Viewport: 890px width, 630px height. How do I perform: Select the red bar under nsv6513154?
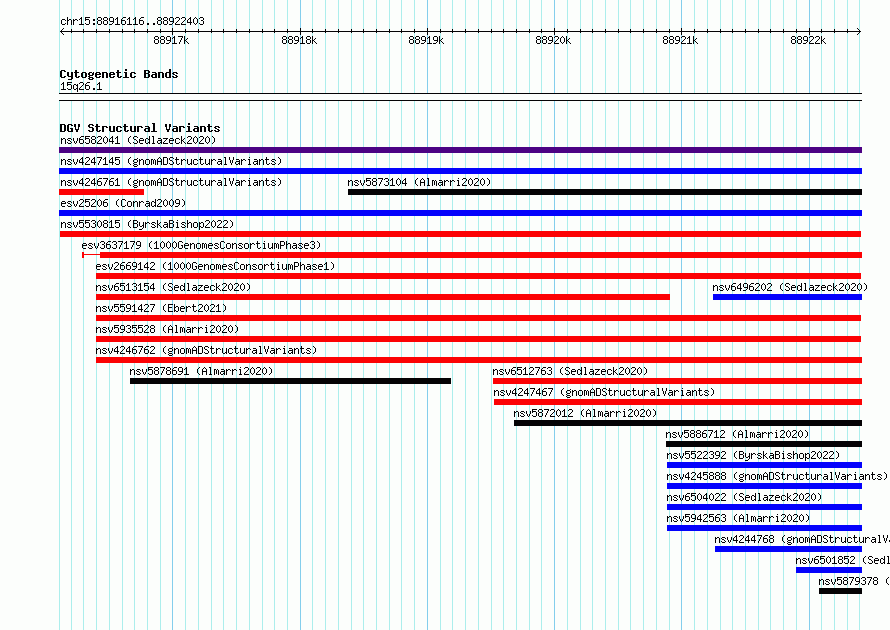383,297
